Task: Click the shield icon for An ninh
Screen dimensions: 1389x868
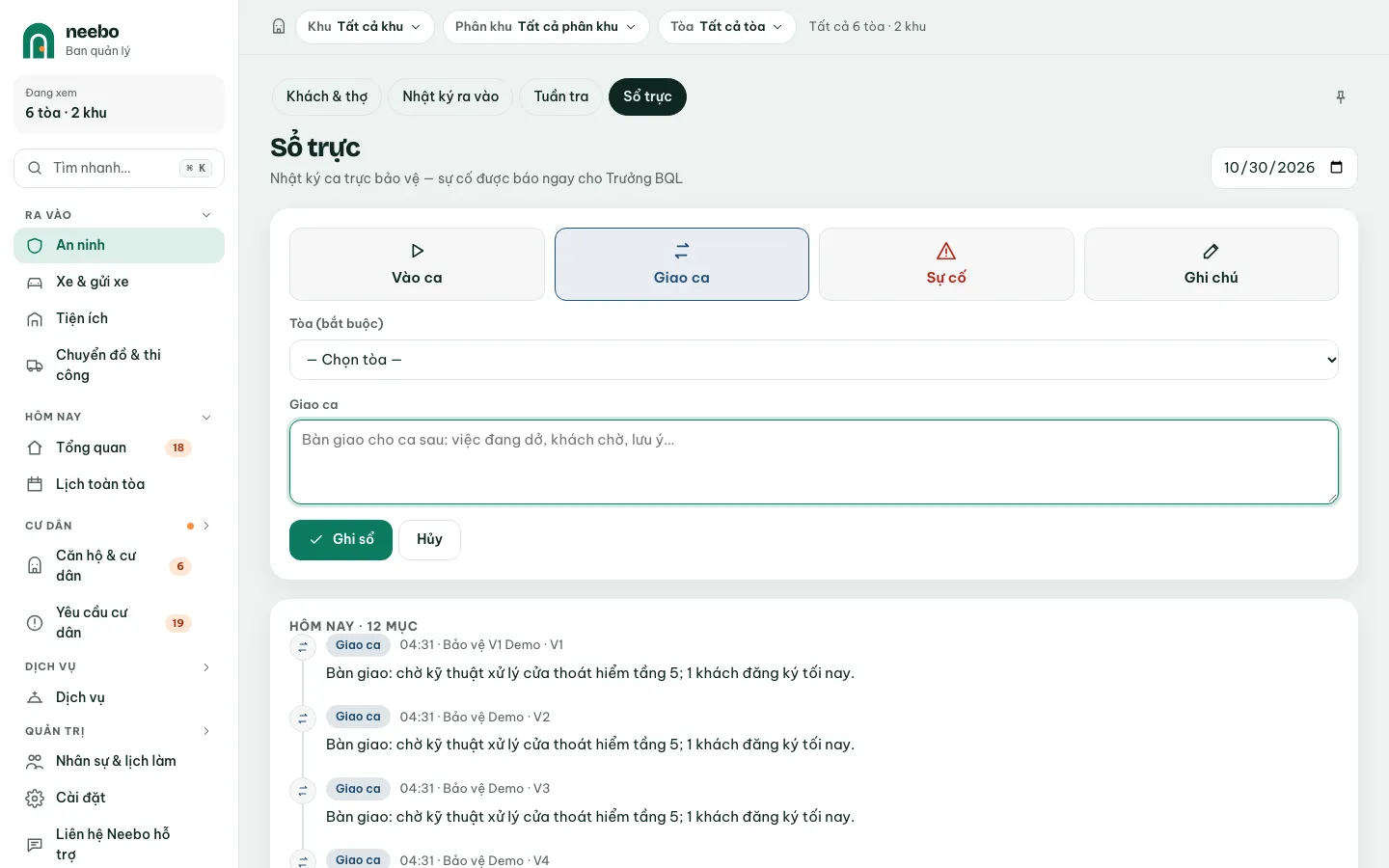Action: pos(35,246)
